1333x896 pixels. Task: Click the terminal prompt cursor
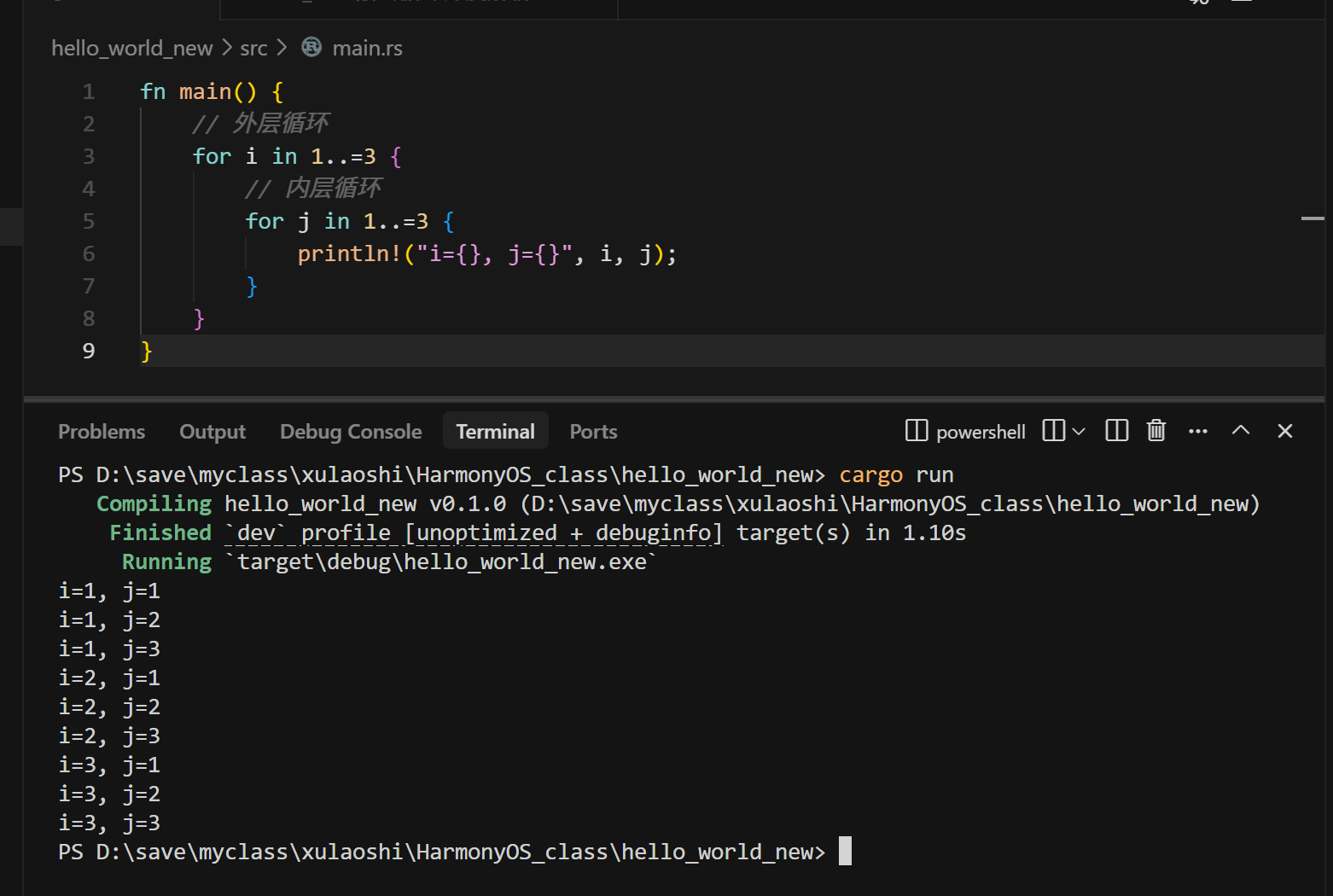click(845, 852)
